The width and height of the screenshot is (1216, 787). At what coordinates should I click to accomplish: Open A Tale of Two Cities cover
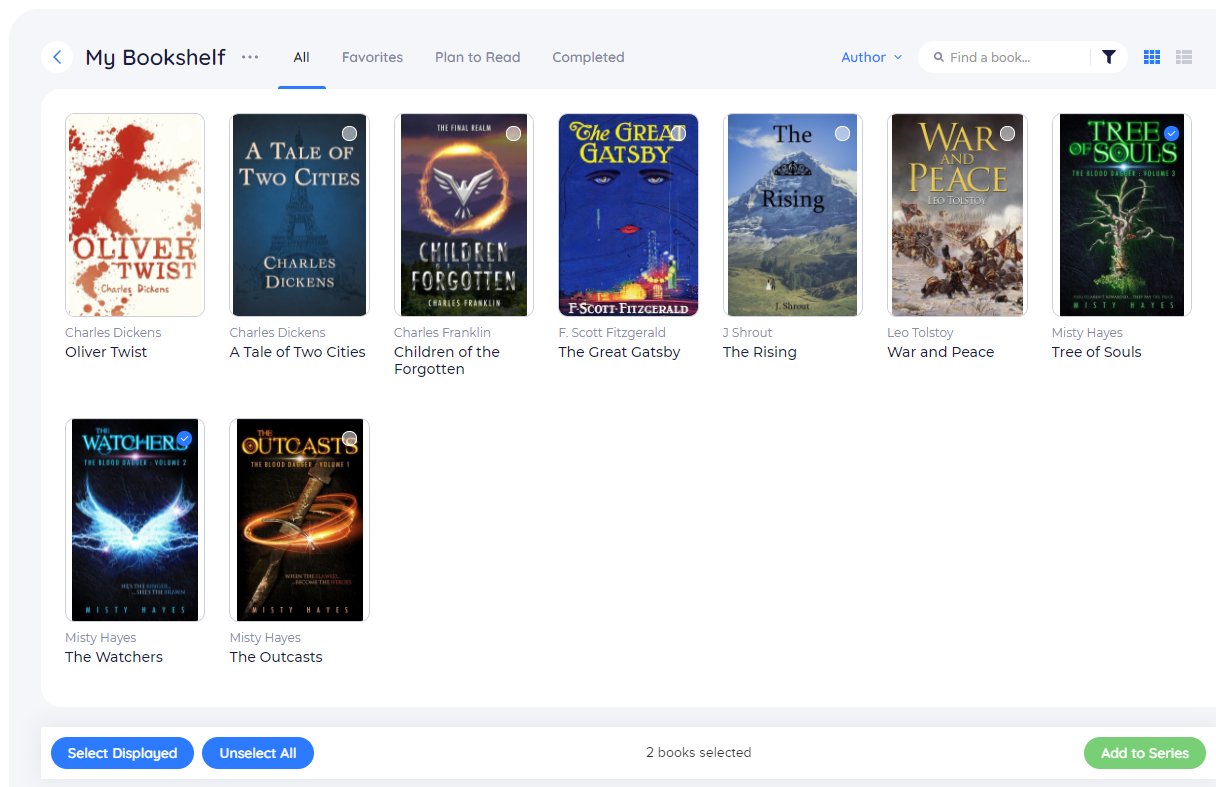(299, 215)
